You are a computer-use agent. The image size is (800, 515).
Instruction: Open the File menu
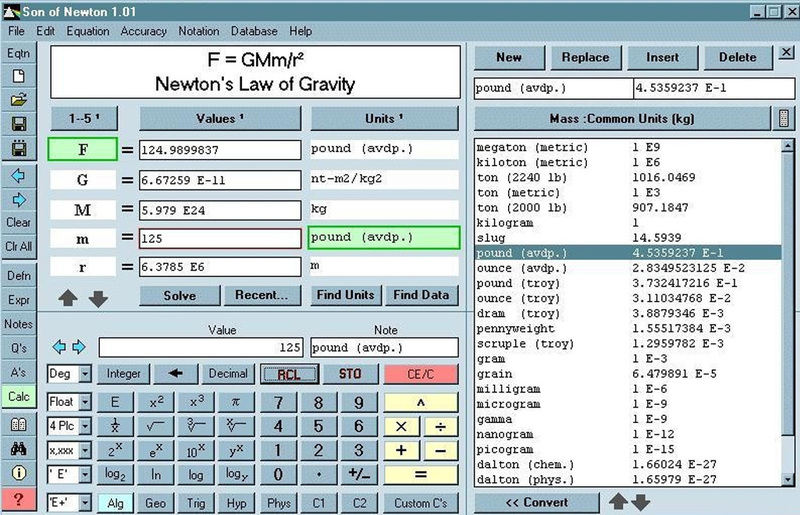pyautogui.click(x=16, y=31)
